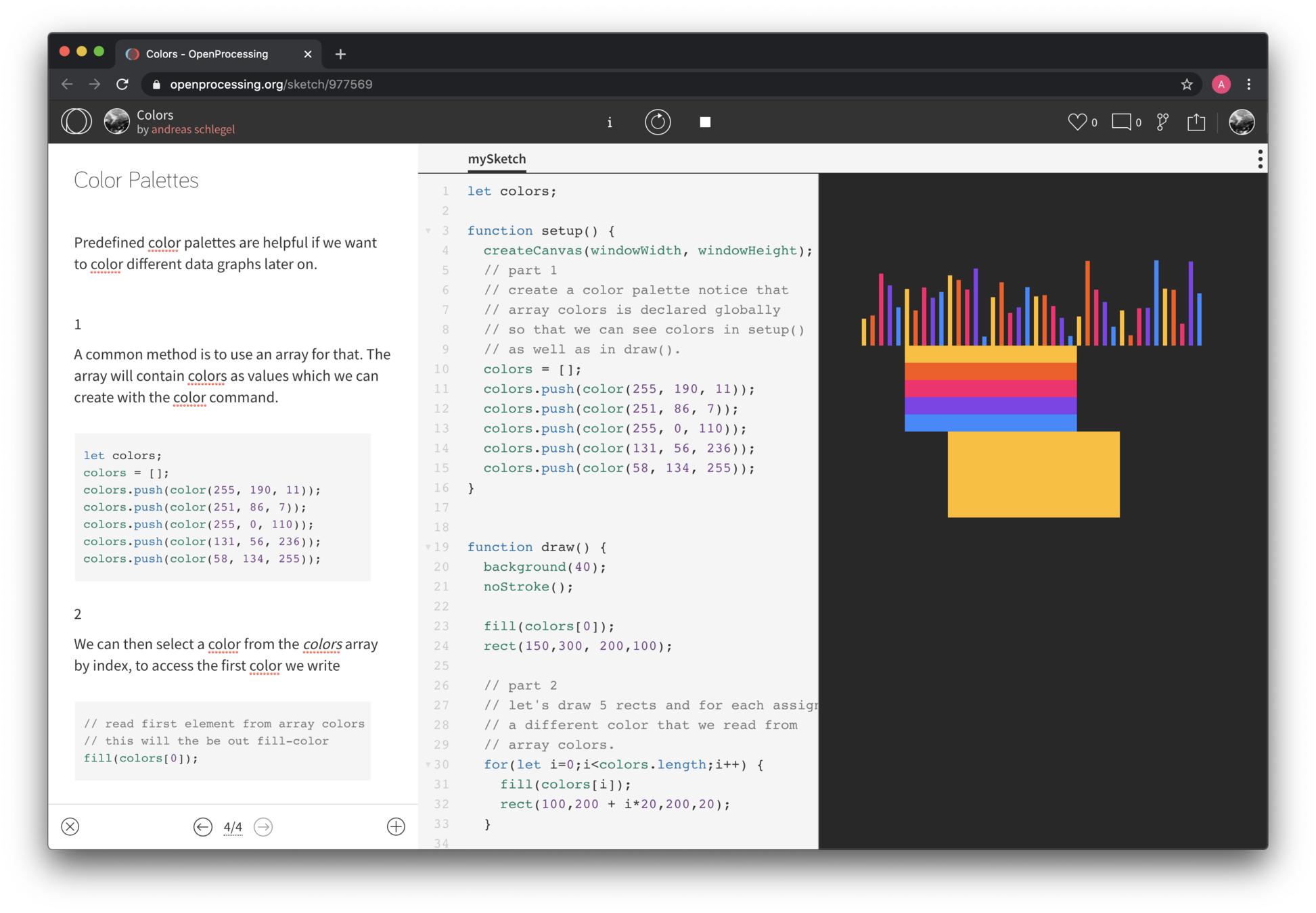Go to previous tutorial page

202,826
